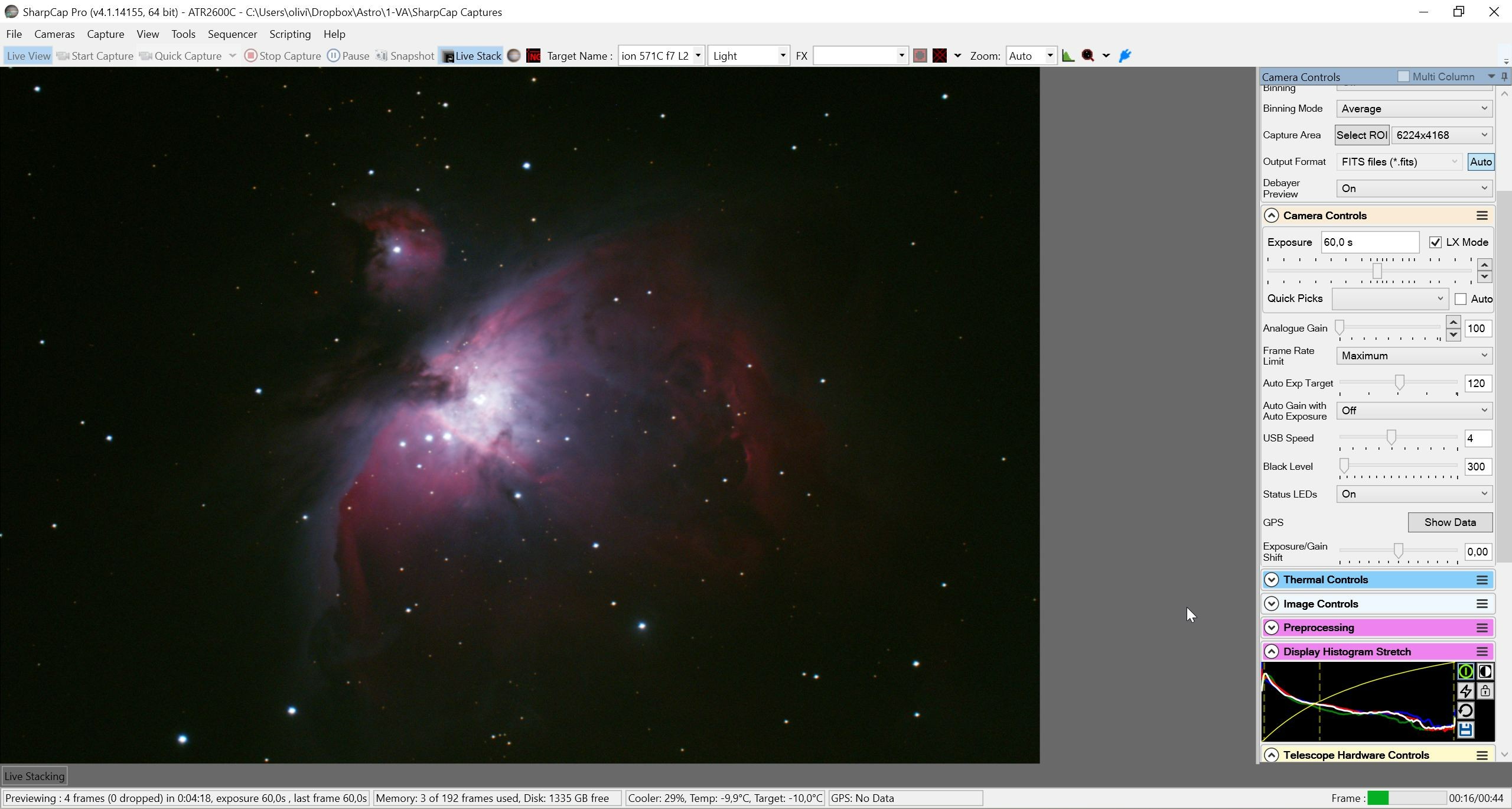
Task: Open the Sequencer menu
Action: coord(232,34)
